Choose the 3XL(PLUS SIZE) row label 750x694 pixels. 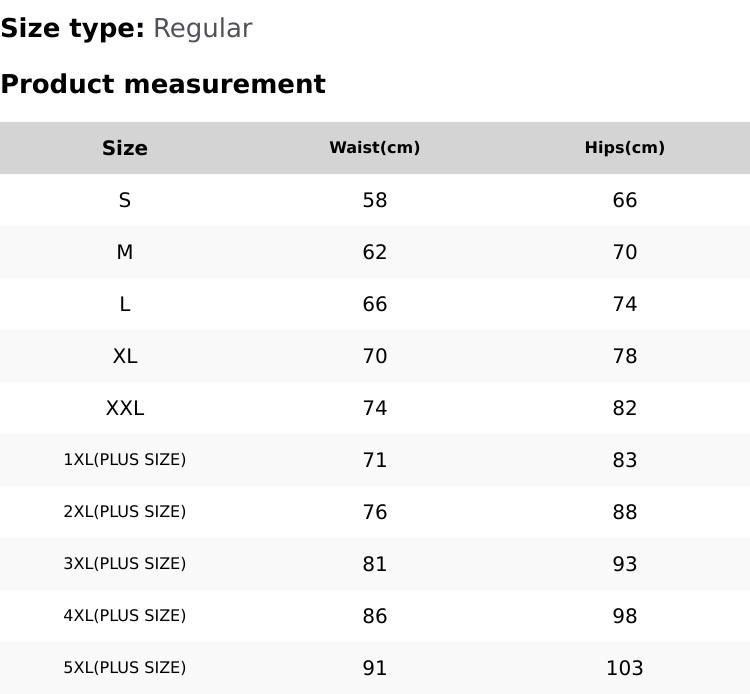pos(125,564)
